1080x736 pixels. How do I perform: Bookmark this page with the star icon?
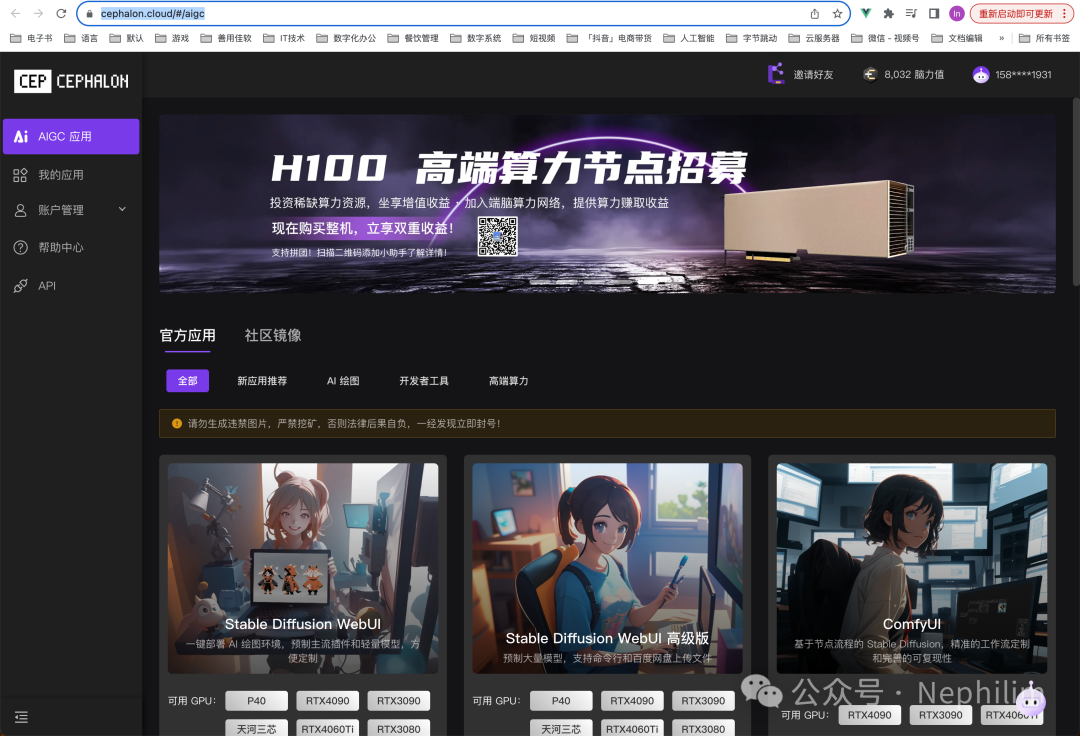838,14
